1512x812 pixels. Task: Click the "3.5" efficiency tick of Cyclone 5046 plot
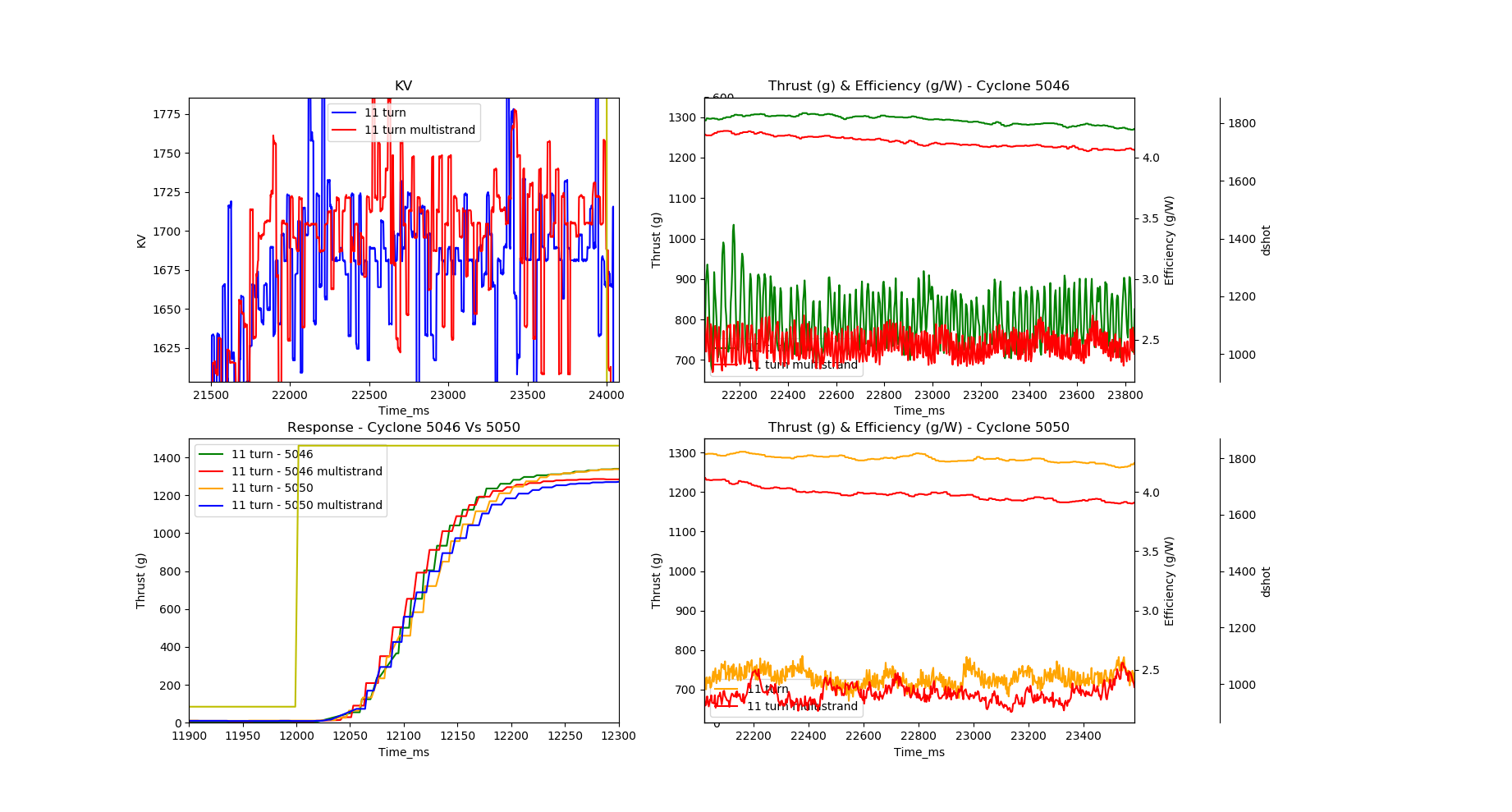pyautogui.click(x=1151, y=218)
